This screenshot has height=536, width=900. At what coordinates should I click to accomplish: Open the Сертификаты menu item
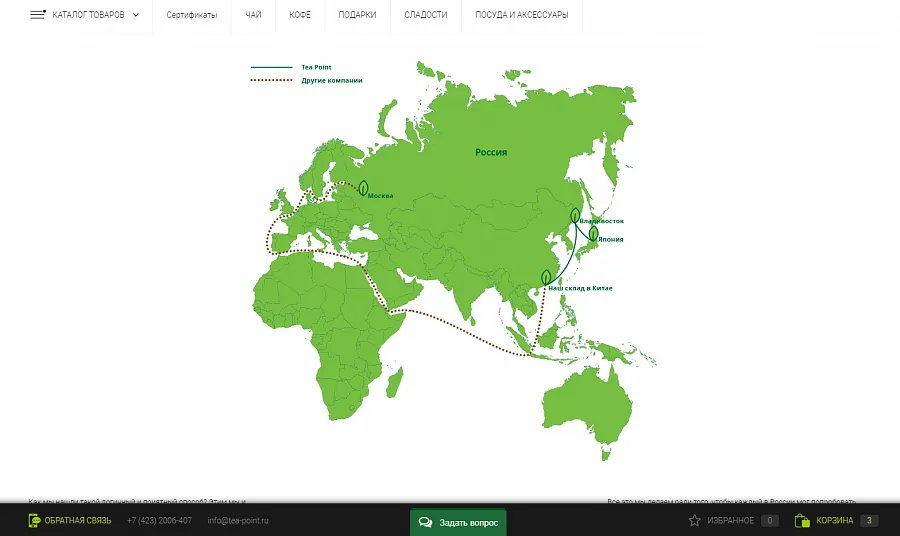click(192, 15)
